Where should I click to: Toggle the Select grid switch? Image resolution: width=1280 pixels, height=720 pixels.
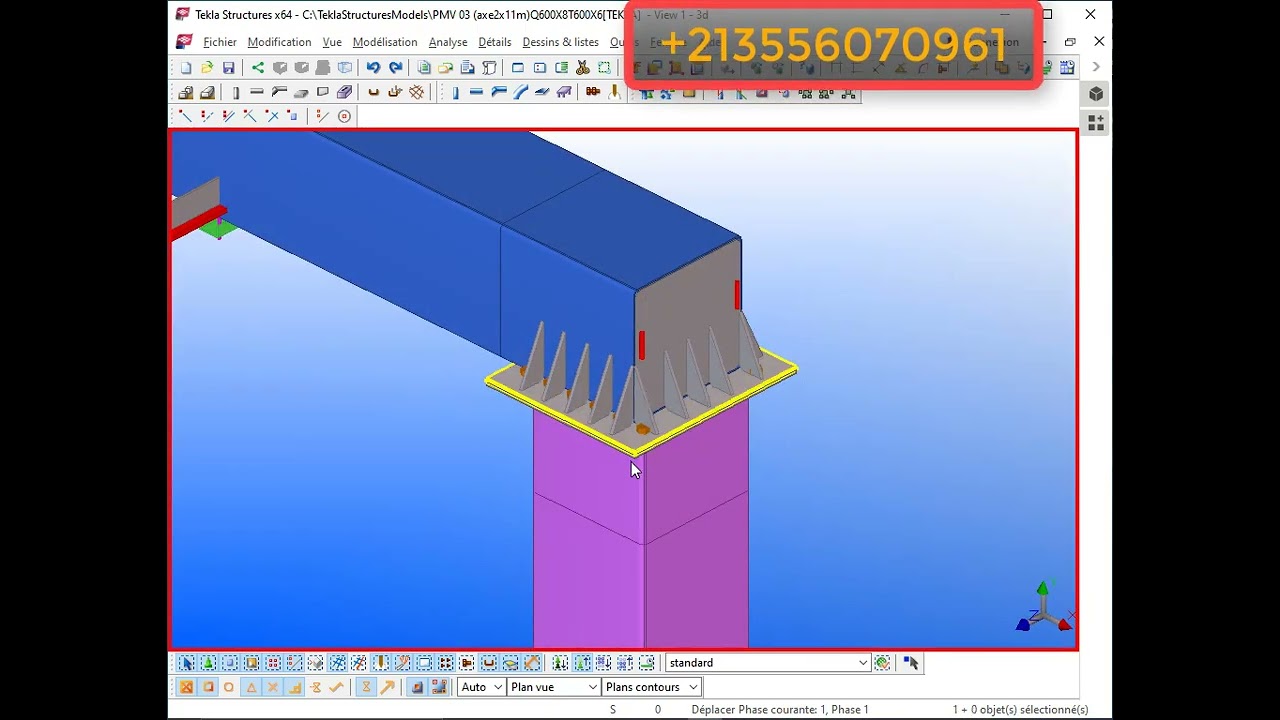pyautogui.click(x=338, y=663)
